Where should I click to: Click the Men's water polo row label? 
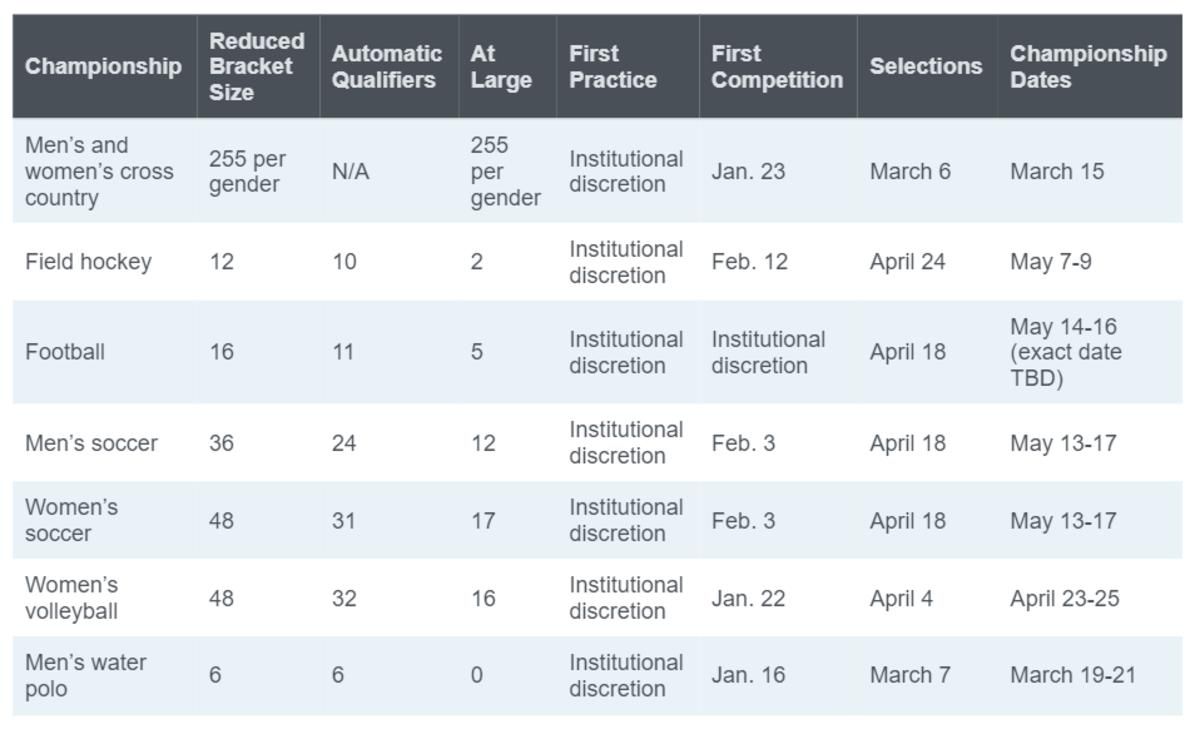tap(86, 675)
